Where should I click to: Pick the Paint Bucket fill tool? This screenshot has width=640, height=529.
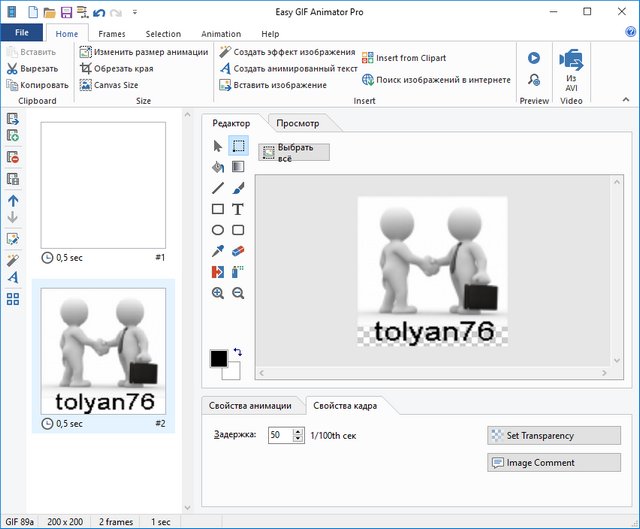pyautogui.click(x=217, y=167)
